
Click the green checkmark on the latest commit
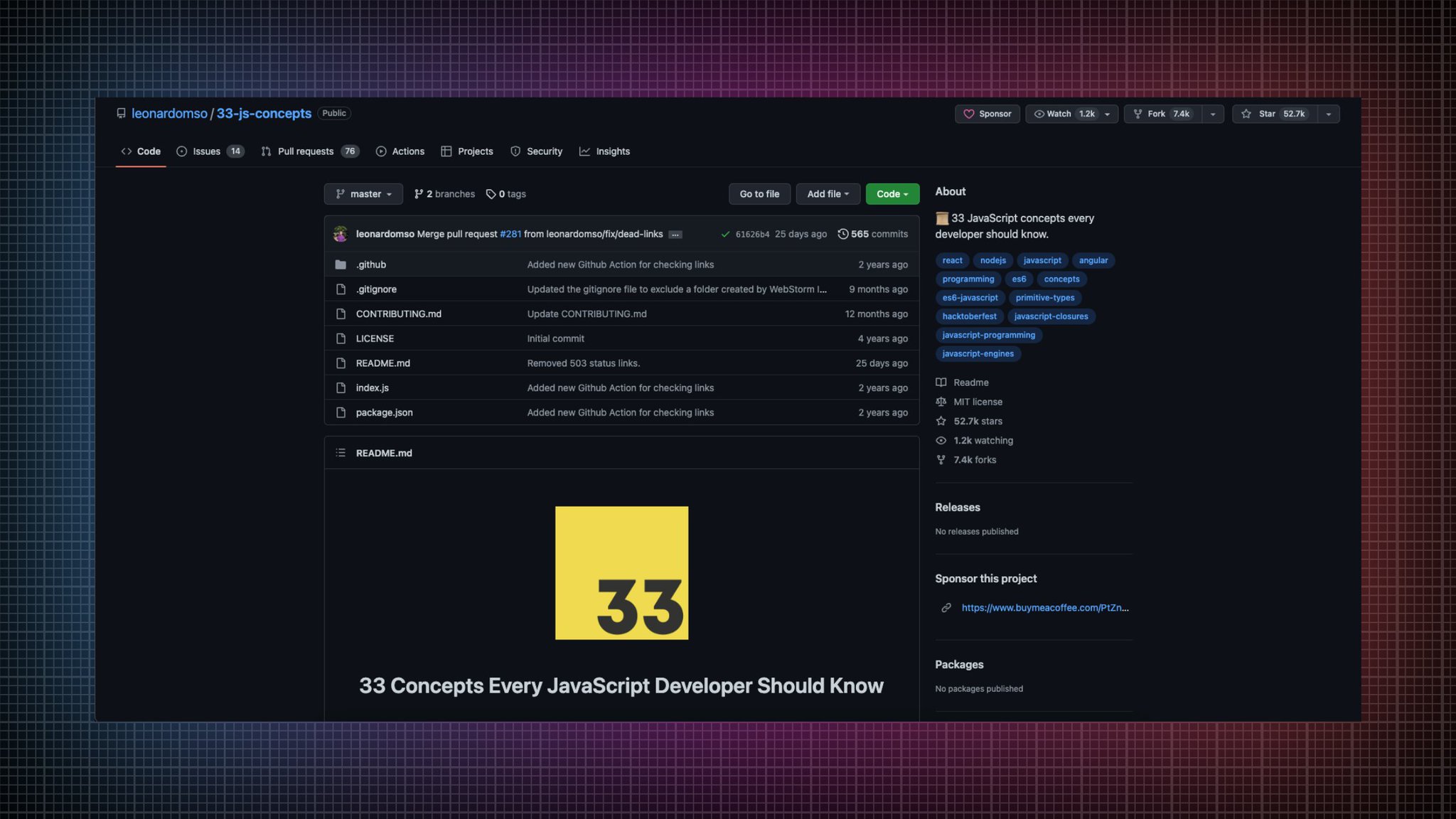[x=726, y=233]
